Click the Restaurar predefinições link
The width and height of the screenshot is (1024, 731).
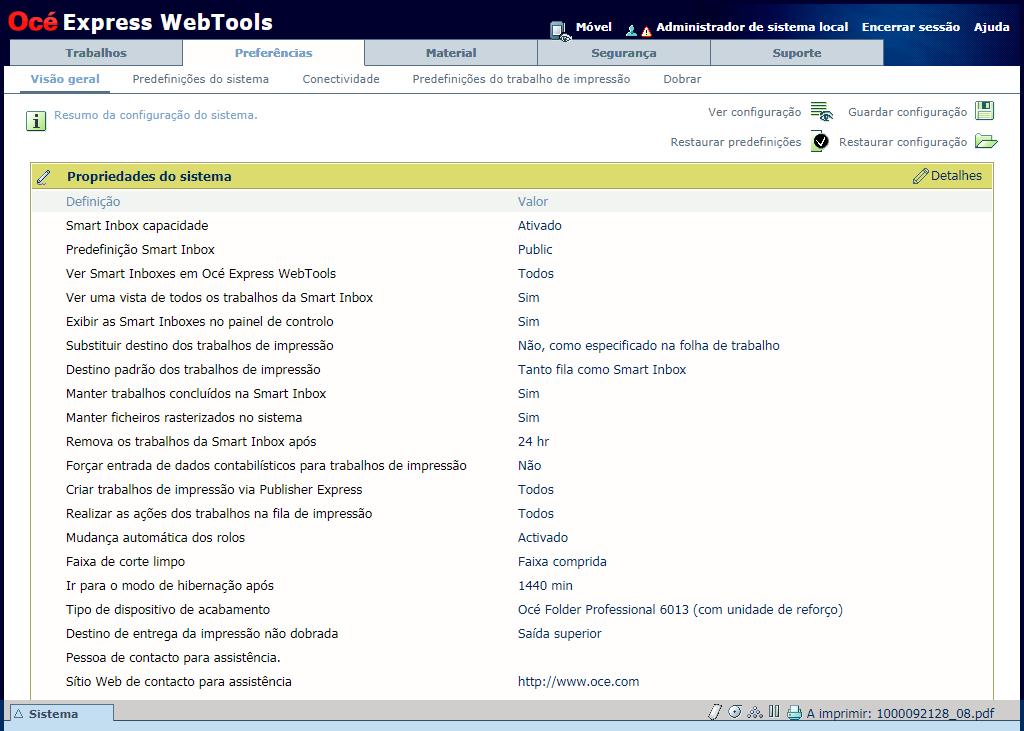[736, 142]
